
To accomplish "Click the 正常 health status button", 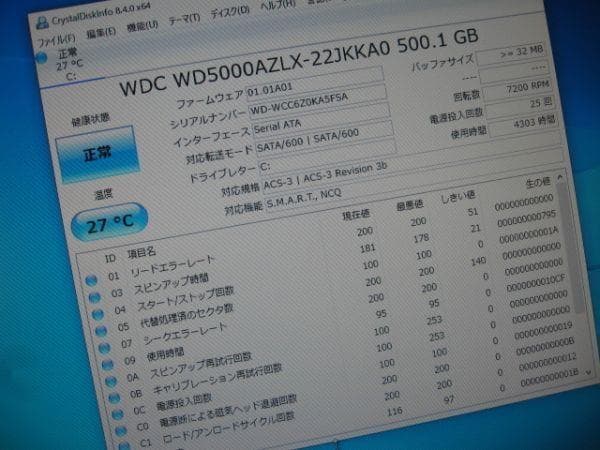I will [x=98, y=154].
